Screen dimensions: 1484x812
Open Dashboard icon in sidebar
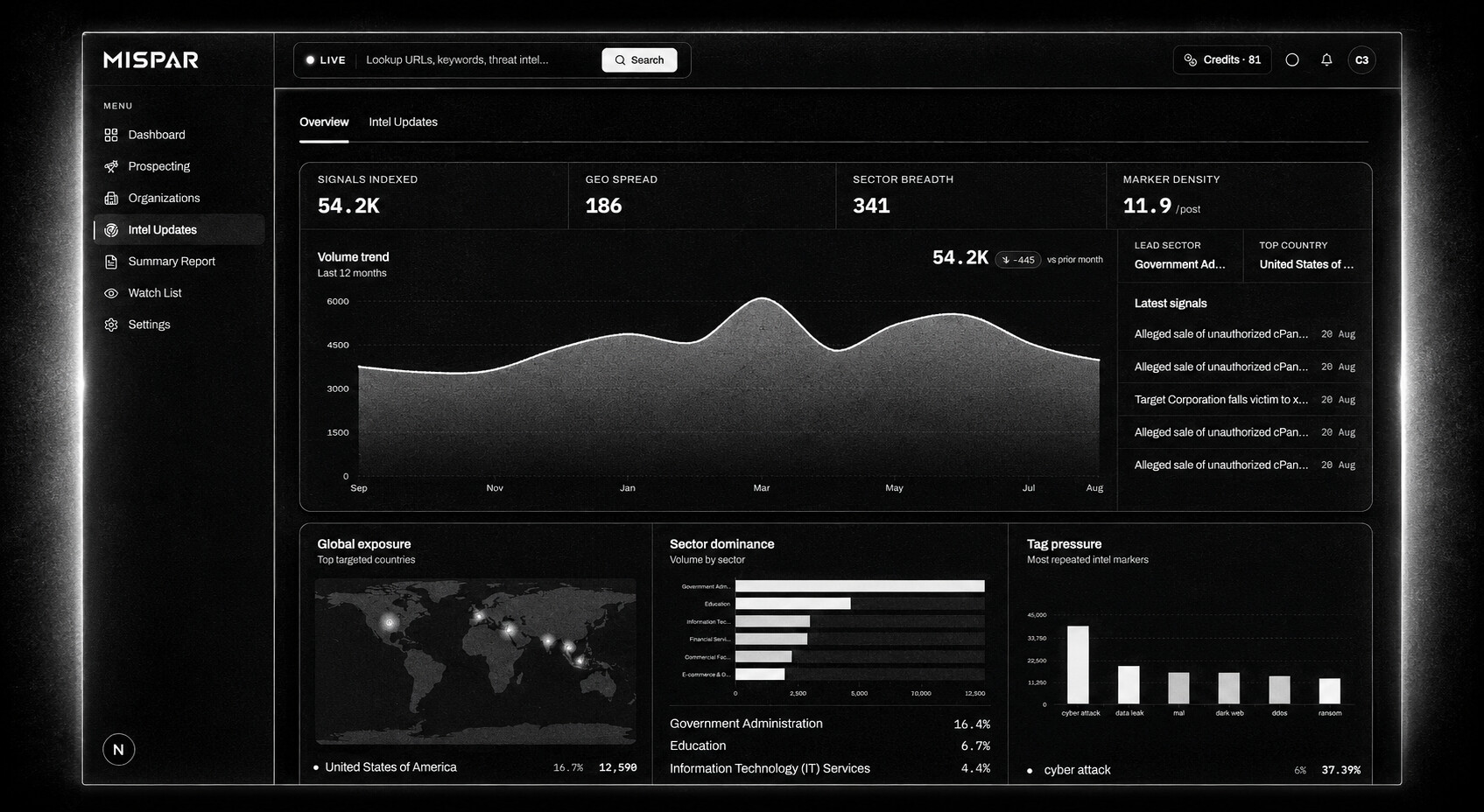(x=111, y=135)
